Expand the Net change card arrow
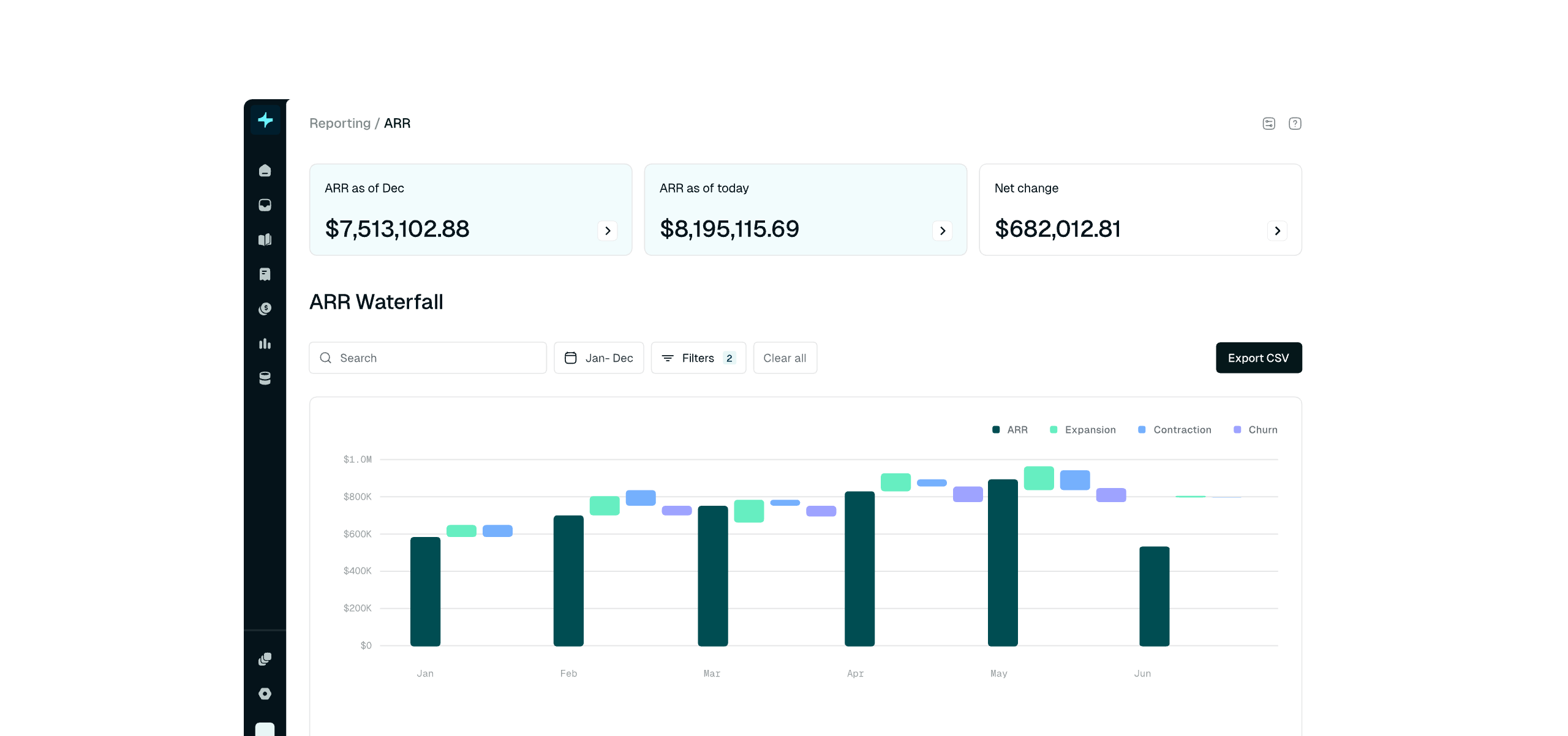1568x736 pixels. tap(1277, 231)
